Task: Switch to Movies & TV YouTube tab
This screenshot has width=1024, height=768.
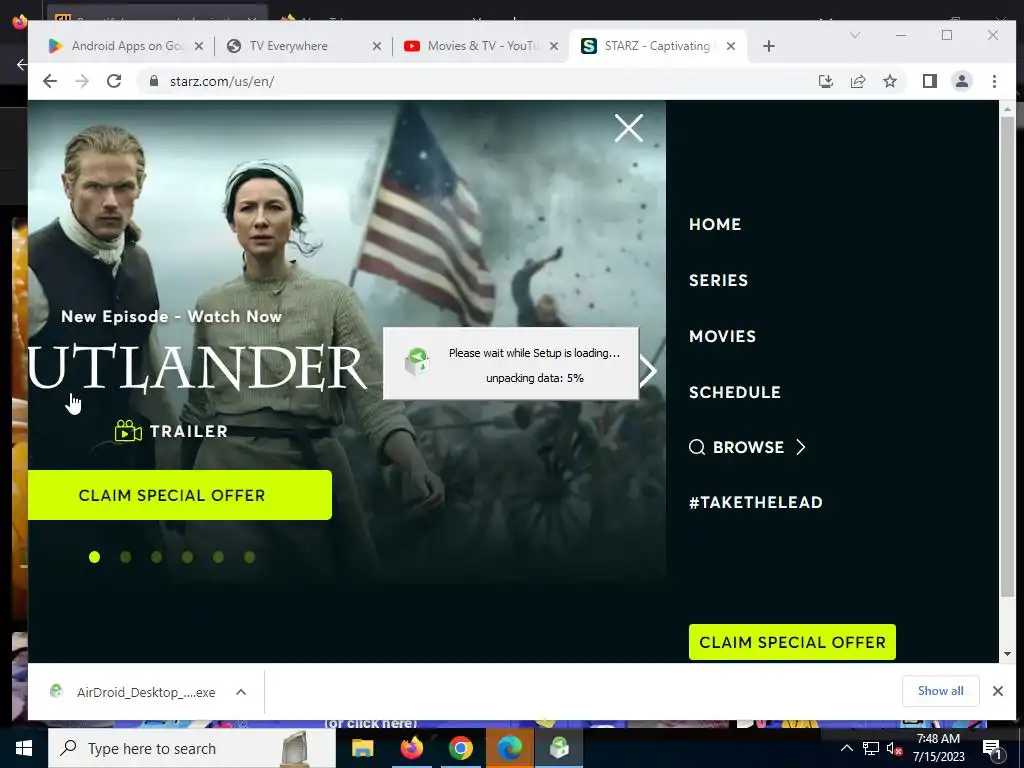Action: [x=480, y=46]
